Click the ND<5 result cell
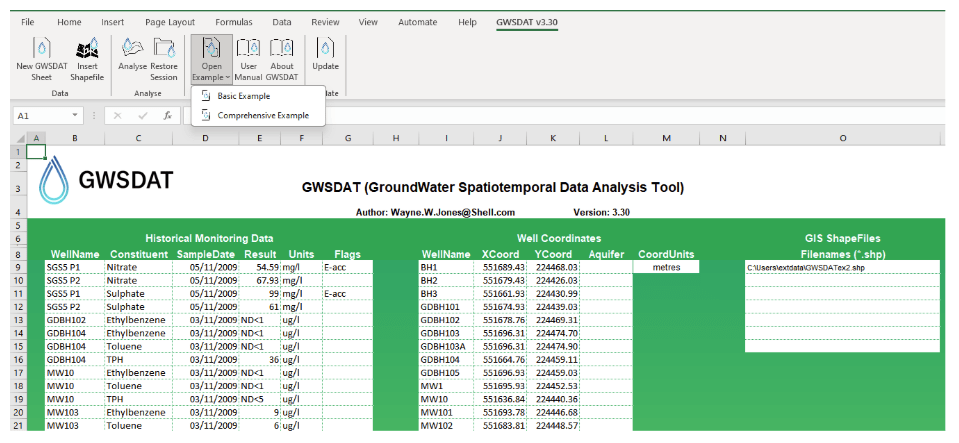Screen dimensions: 959x443 (260, 399)
